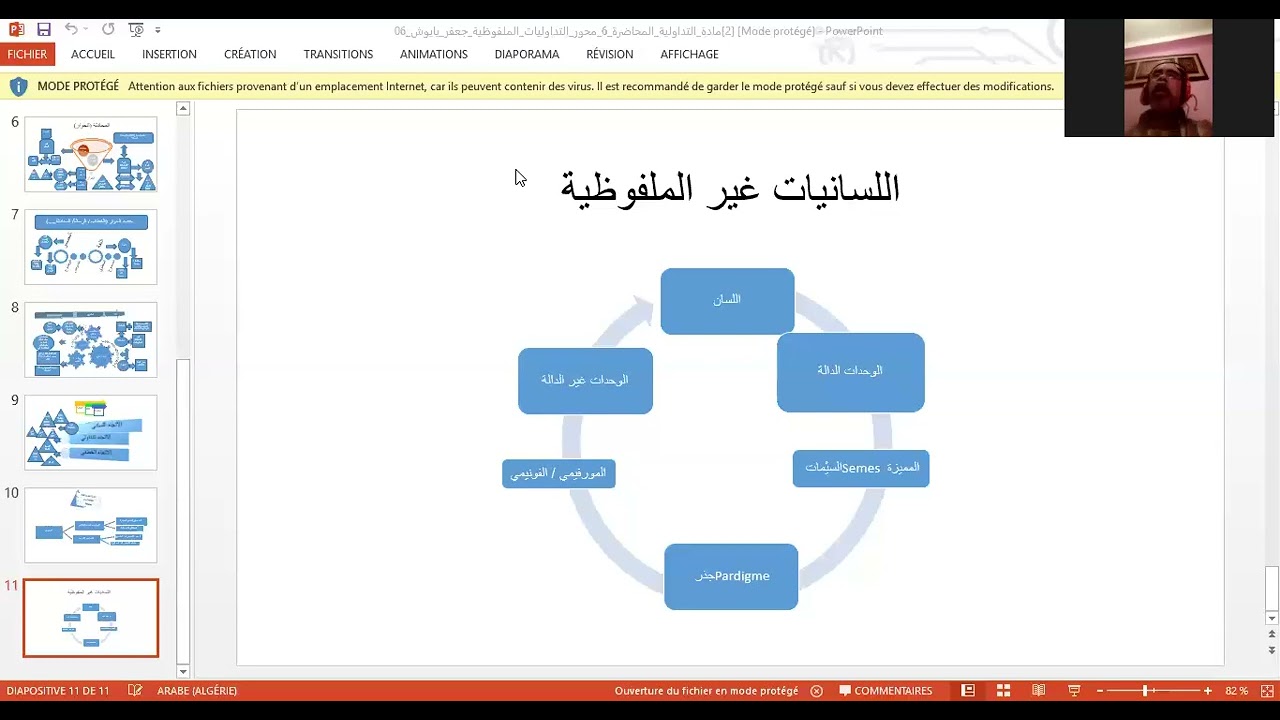Open the FICHIER tab
Viewport: 1280px width, 720px height.
(27, 54)
